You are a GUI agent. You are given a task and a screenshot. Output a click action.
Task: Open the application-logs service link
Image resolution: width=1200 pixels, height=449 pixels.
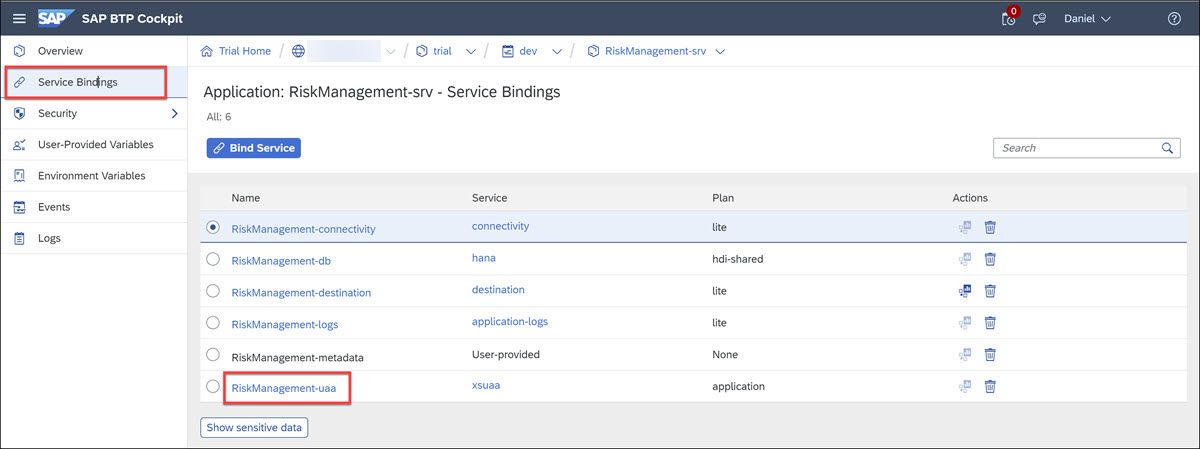[510, 321]
